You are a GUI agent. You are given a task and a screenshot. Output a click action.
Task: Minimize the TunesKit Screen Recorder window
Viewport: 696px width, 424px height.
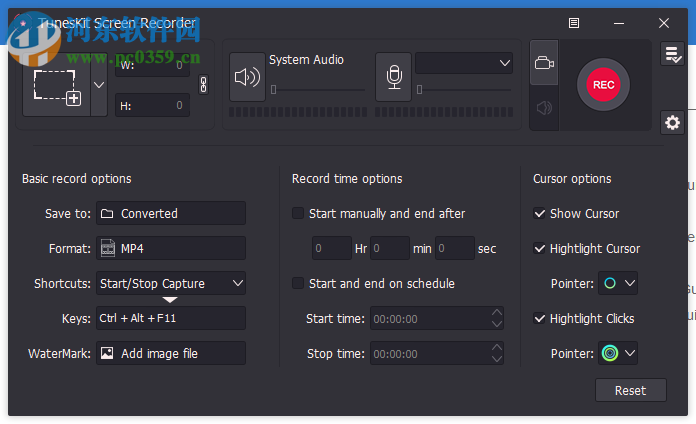619,23
